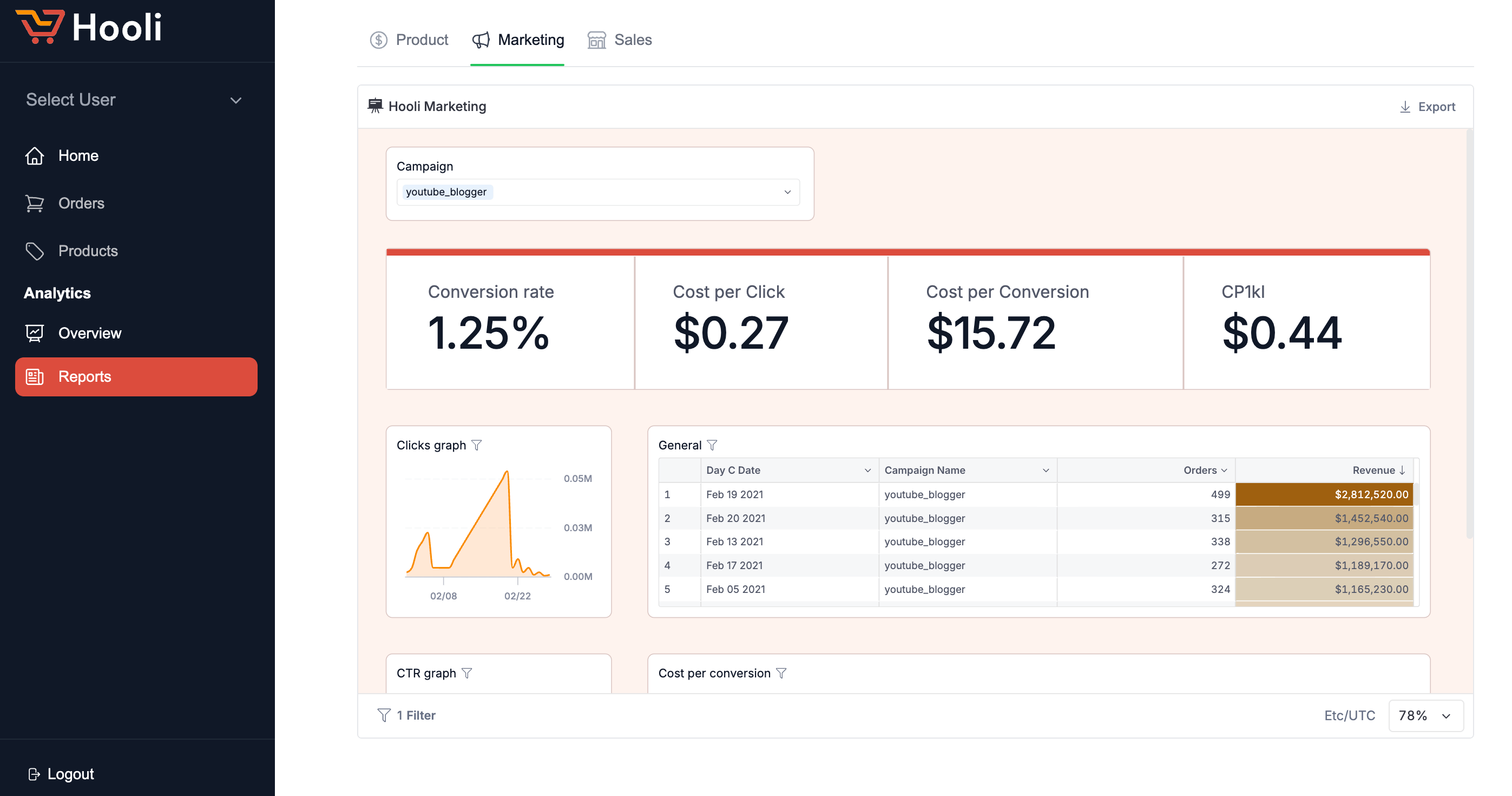1512x796 pixels.
Task: Click the Logout door icon
Action: click(34, 774)
